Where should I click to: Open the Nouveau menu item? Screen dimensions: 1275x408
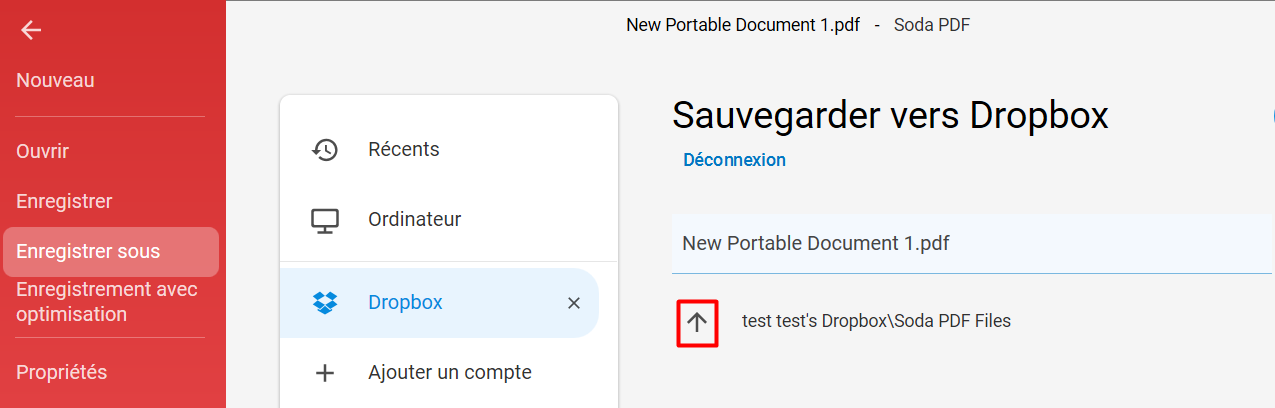point(55,81)
